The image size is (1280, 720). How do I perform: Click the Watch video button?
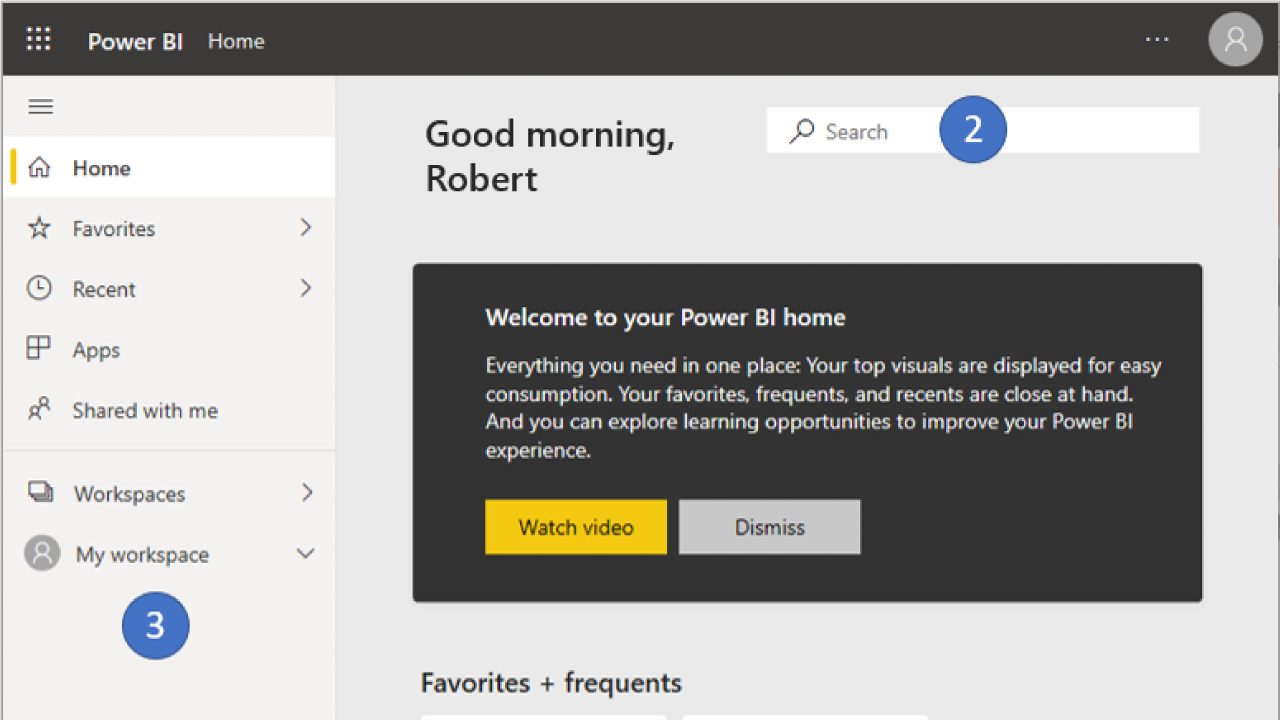(575, 527)
